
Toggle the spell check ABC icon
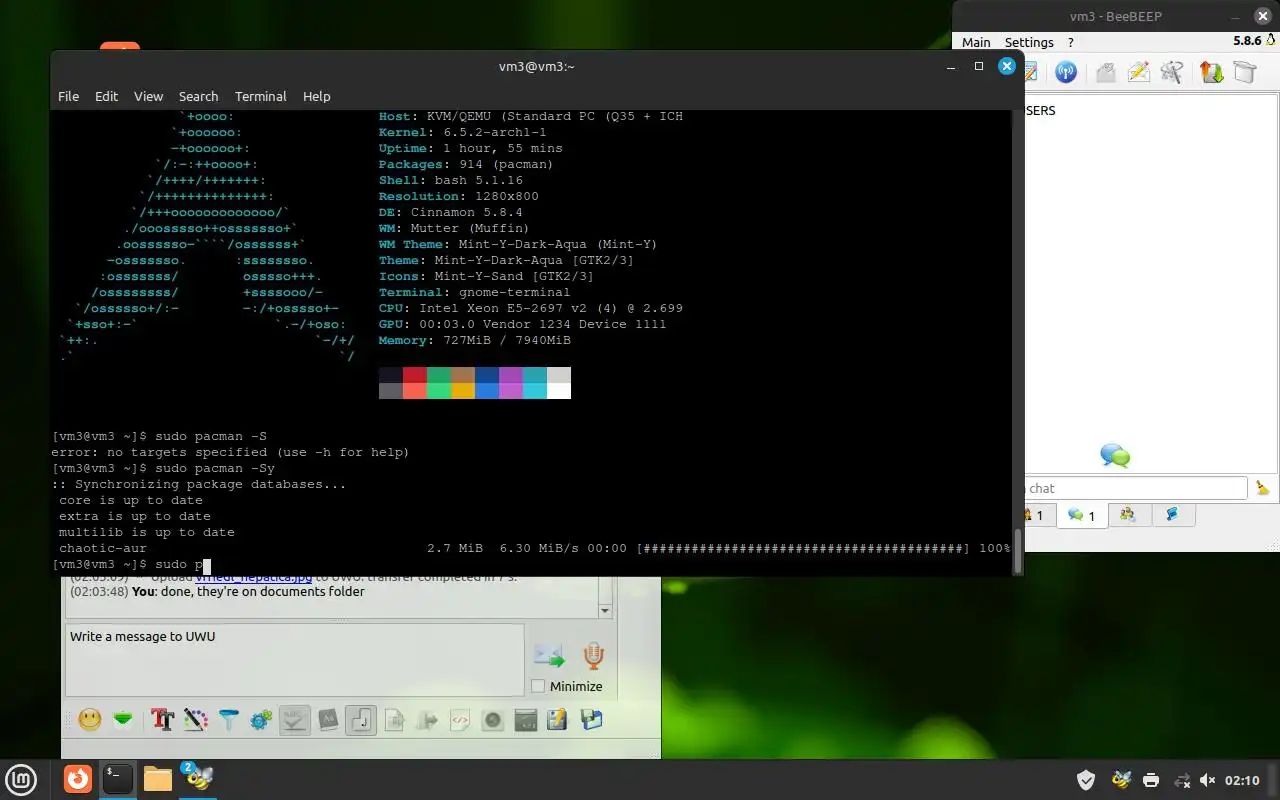294,719
